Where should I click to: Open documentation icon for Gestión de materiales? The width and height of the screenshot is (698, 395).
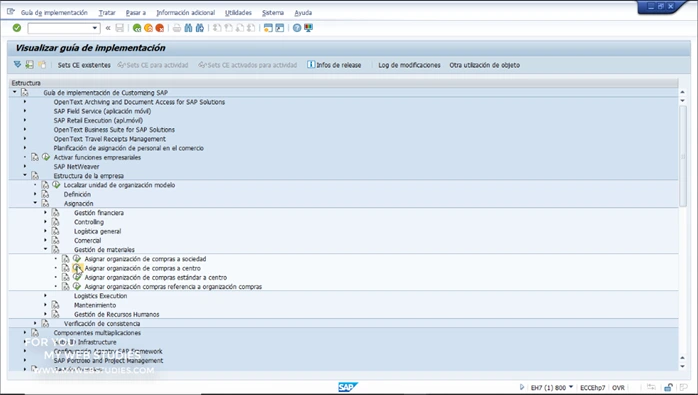tap(55, 249)
